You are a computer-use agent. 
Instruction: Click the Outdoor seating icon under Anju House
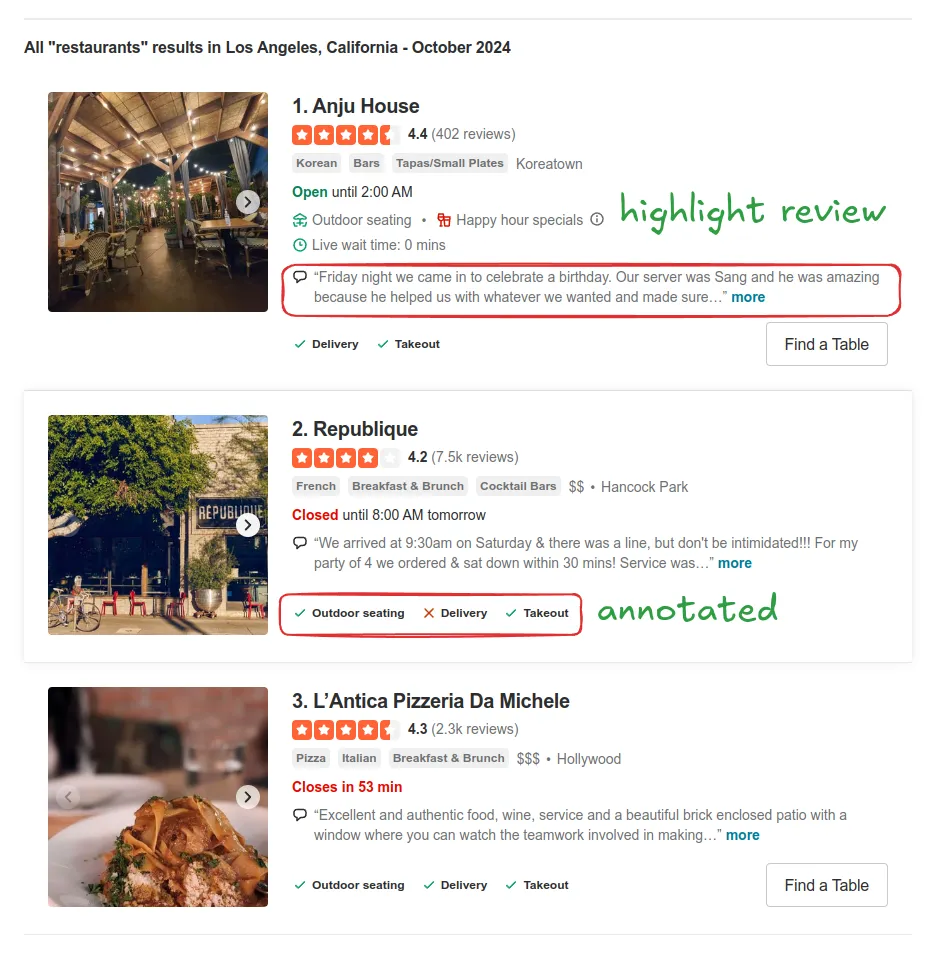point(299,220)
